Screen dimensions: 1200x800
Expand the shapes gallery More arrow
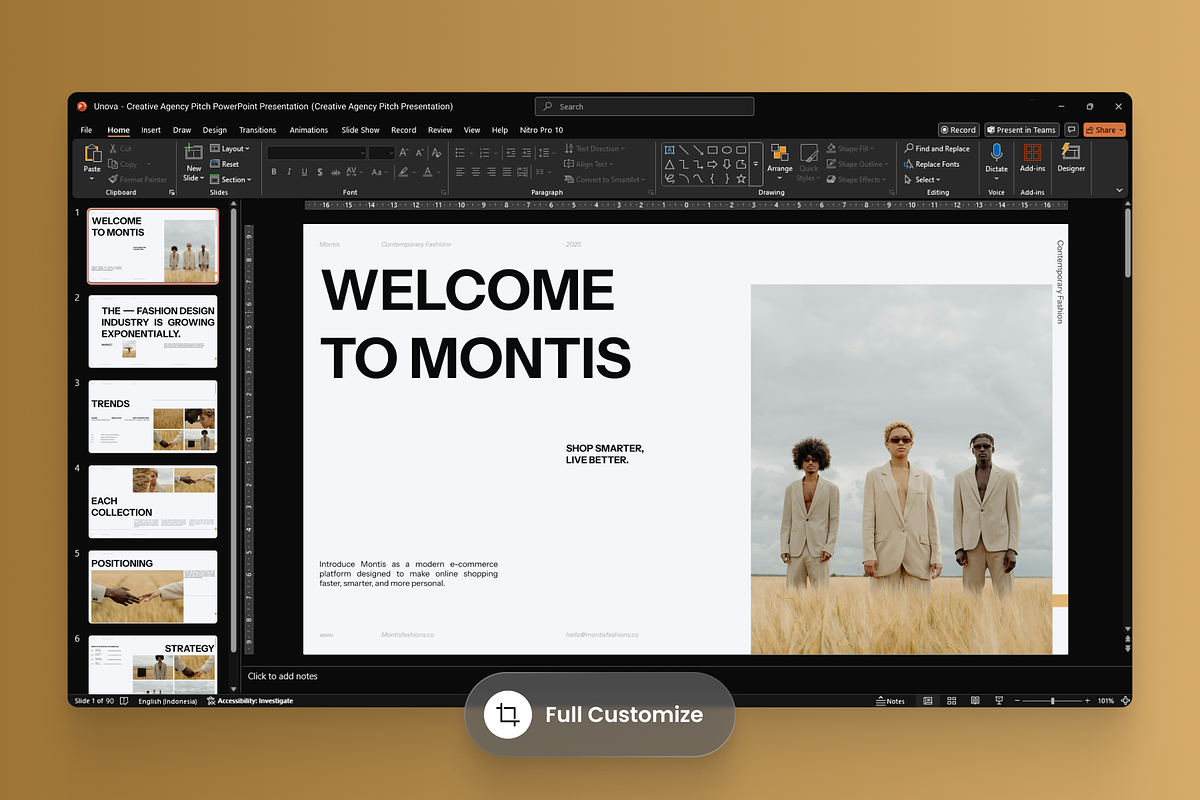(x=756, y=164)
